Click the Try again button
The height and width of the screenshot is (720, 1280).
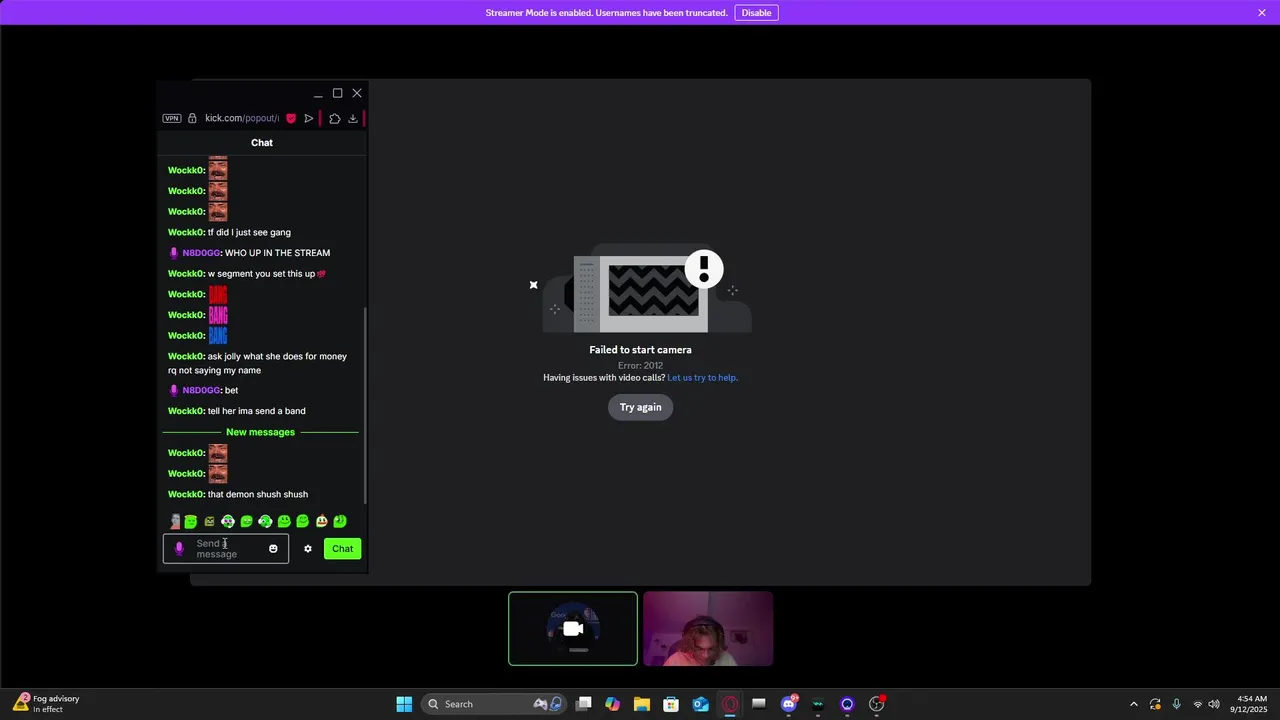(640, 407)
